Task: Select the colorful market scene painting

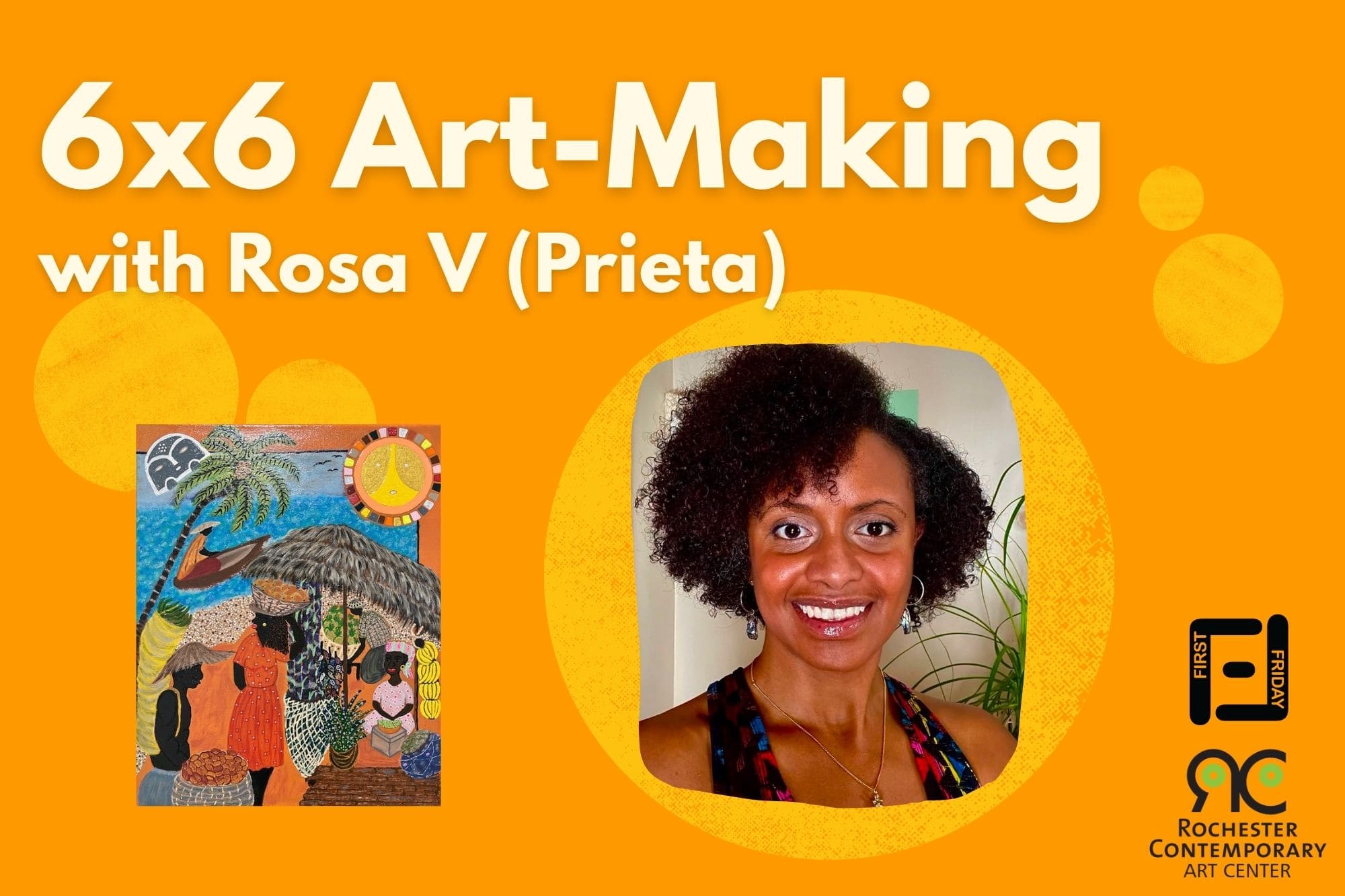Action: tap(289, 615)
